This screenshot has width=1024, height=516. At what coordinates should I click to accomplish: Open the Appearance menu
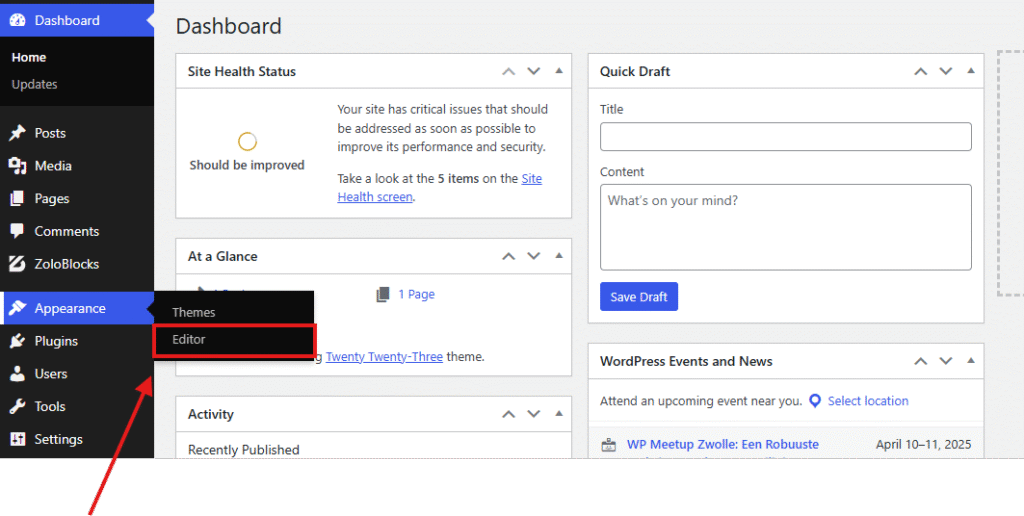77,308
